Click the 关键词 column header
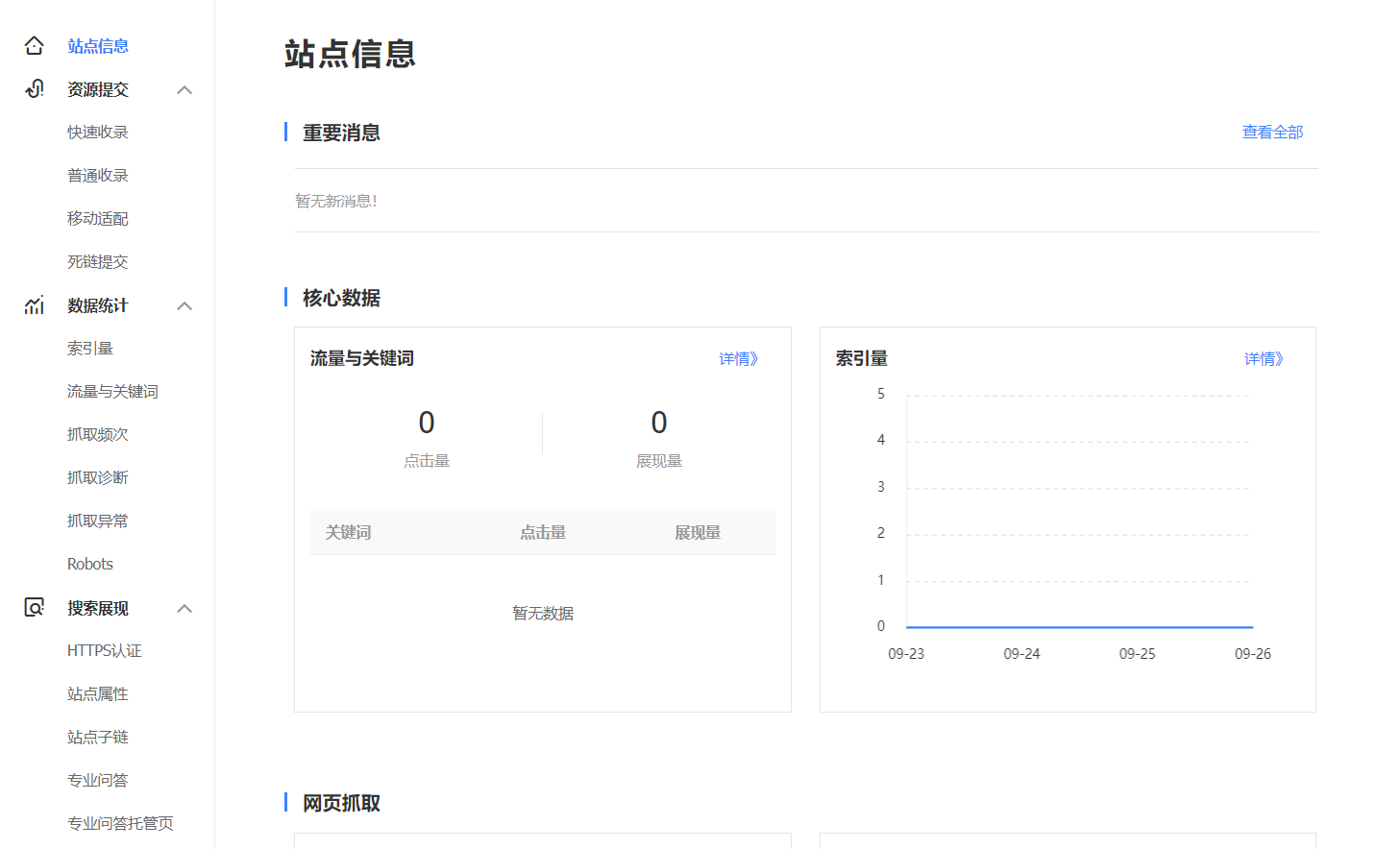The height and width of the screenshot is (849, 1400). (348, 532)
